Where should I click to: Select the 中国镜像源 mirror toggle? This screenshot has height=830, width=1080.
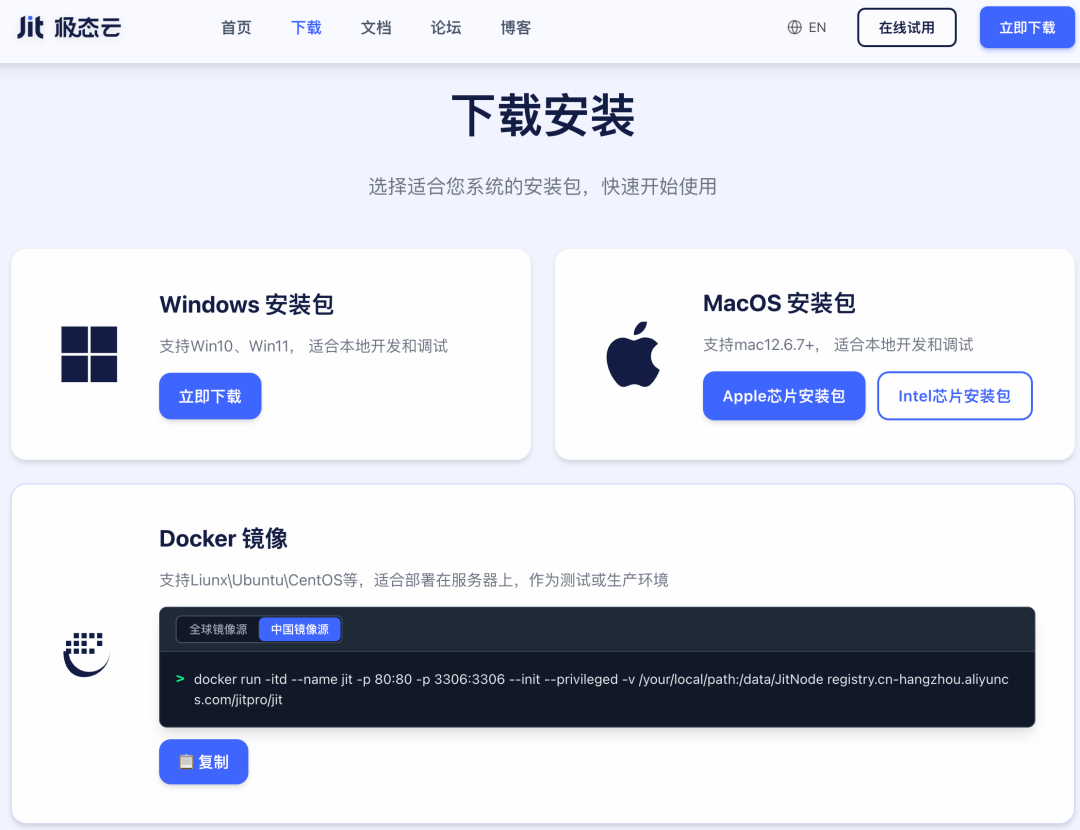coord(300,629)
